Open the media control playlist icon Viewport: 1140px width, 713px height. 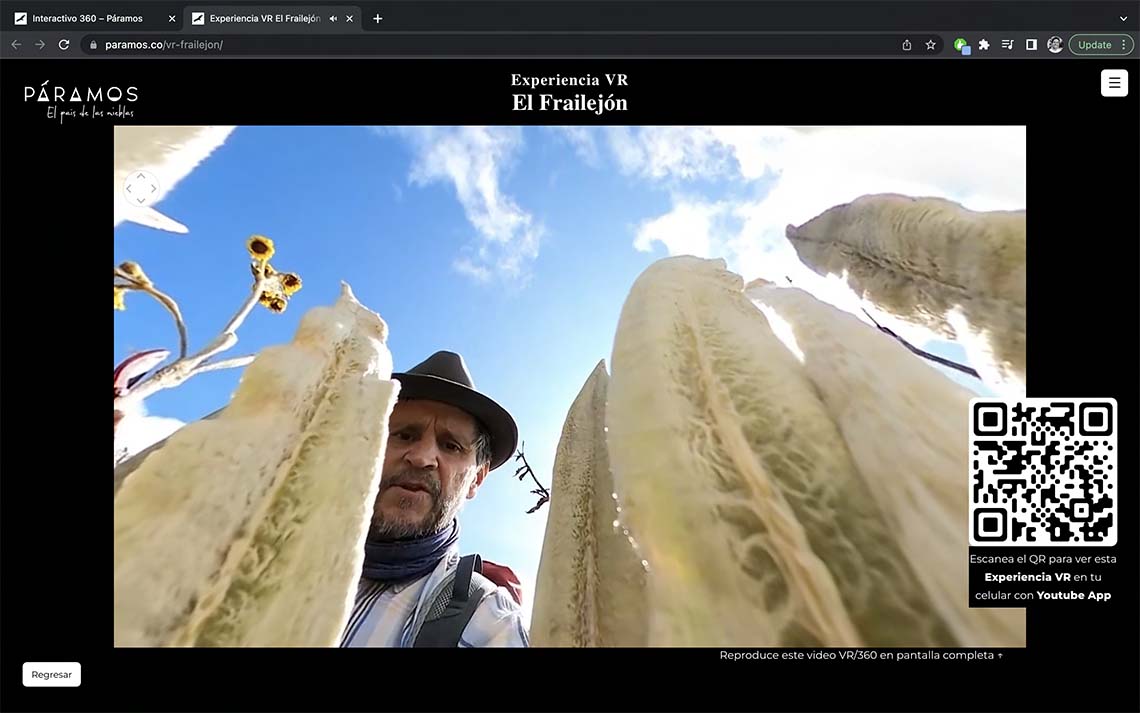click(x=1007, y=45)
